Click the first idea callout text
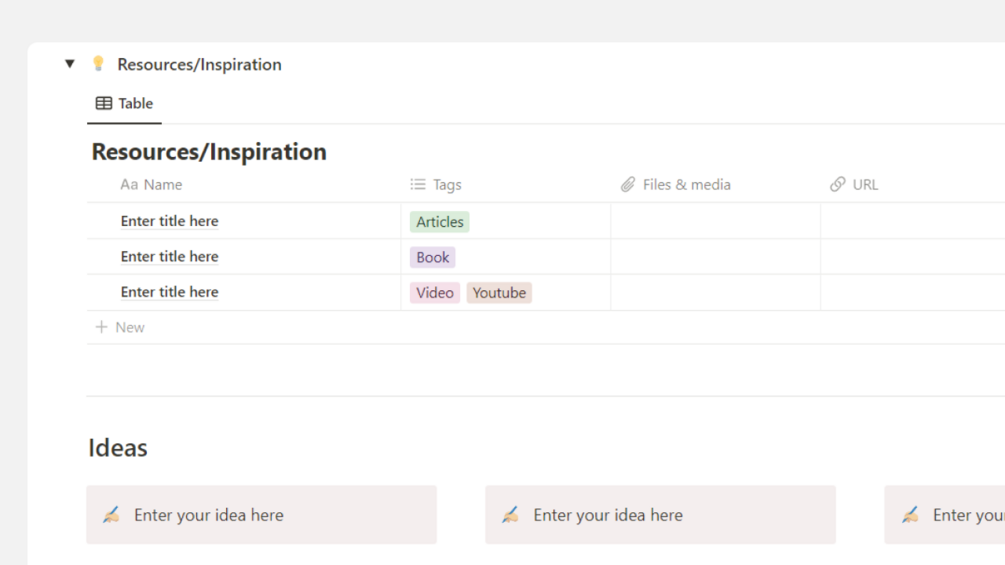This screenshot has height=565, width=1005. tap(209, 515)
